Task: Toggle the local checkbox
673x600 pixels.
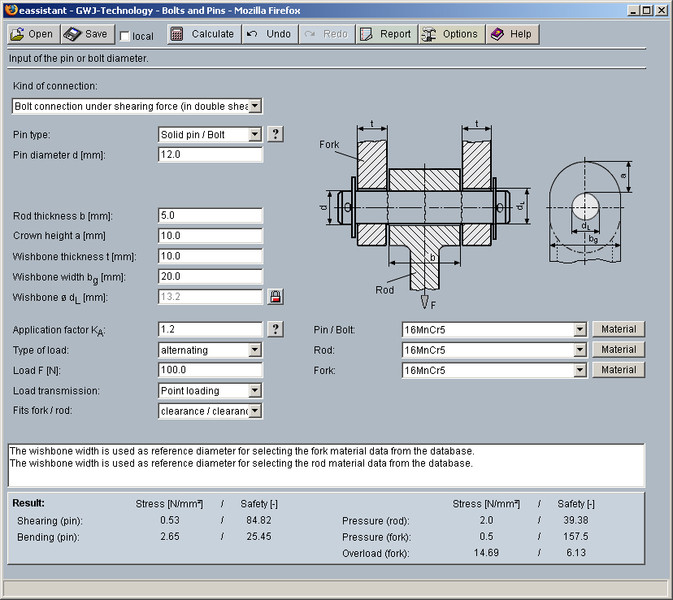Action: pyautogui.click(x=124, y=36)
